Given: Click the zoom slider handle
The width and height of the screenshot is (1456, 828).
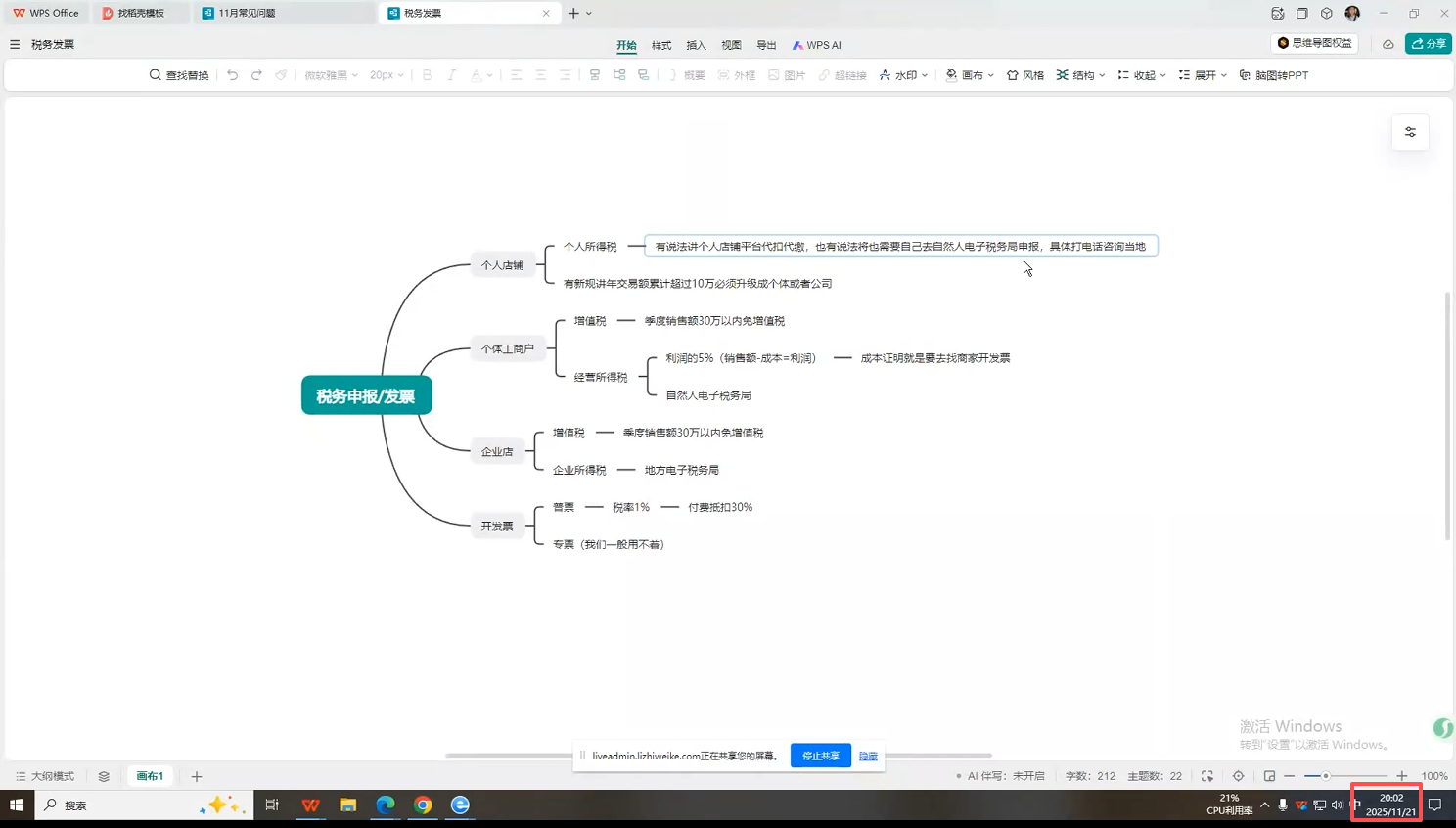Looking at the screenshot, I should coord(1326,776).
